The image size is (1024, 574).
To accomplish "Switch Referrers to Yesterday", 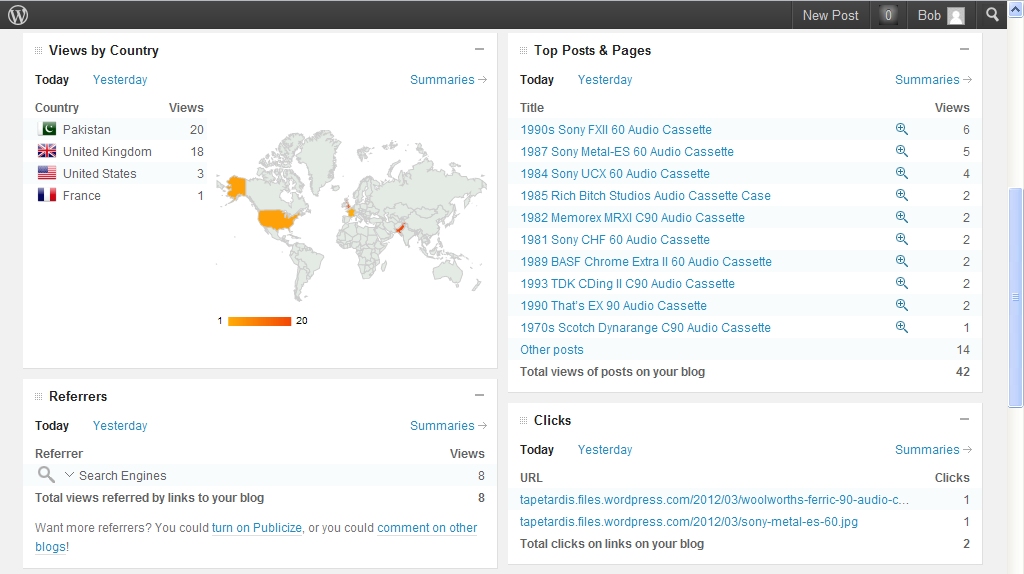I will (x=120, y=426).
